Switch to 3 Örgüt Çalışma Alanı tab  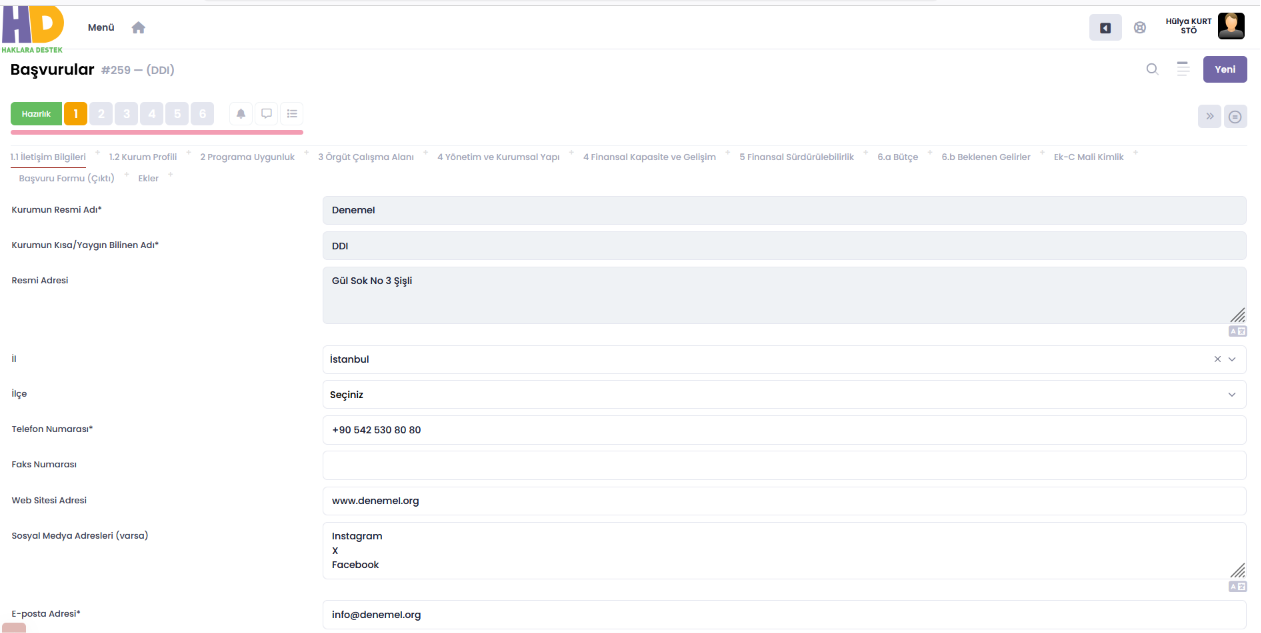click(x=366, y=157)
